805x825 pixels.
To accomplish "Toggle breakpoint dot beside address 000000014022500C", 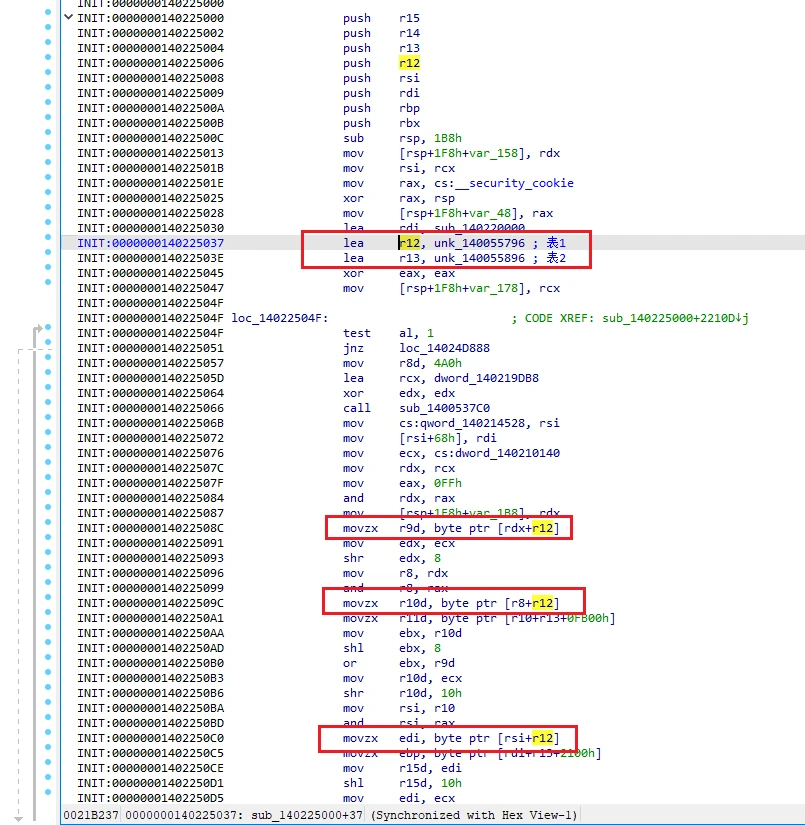I will point(48,132).
